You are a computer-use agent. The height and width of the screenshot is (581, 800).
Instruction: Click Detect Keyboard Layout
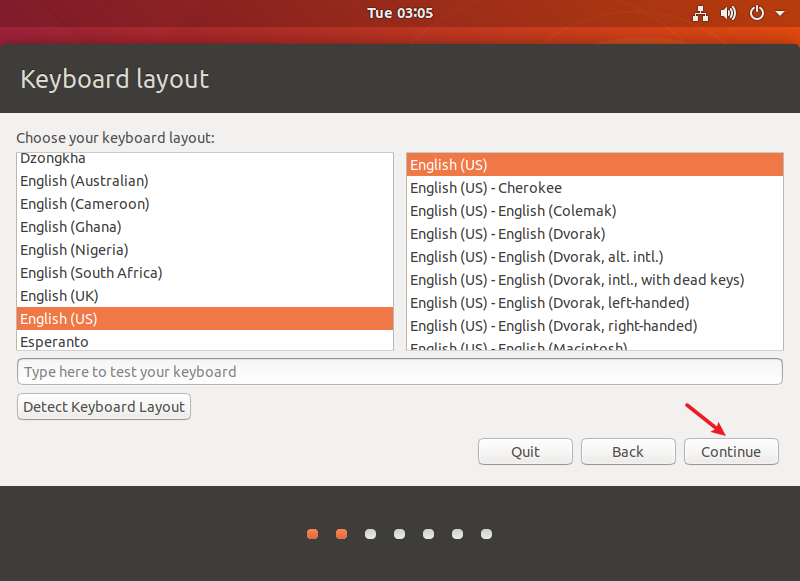coord(104,407)
